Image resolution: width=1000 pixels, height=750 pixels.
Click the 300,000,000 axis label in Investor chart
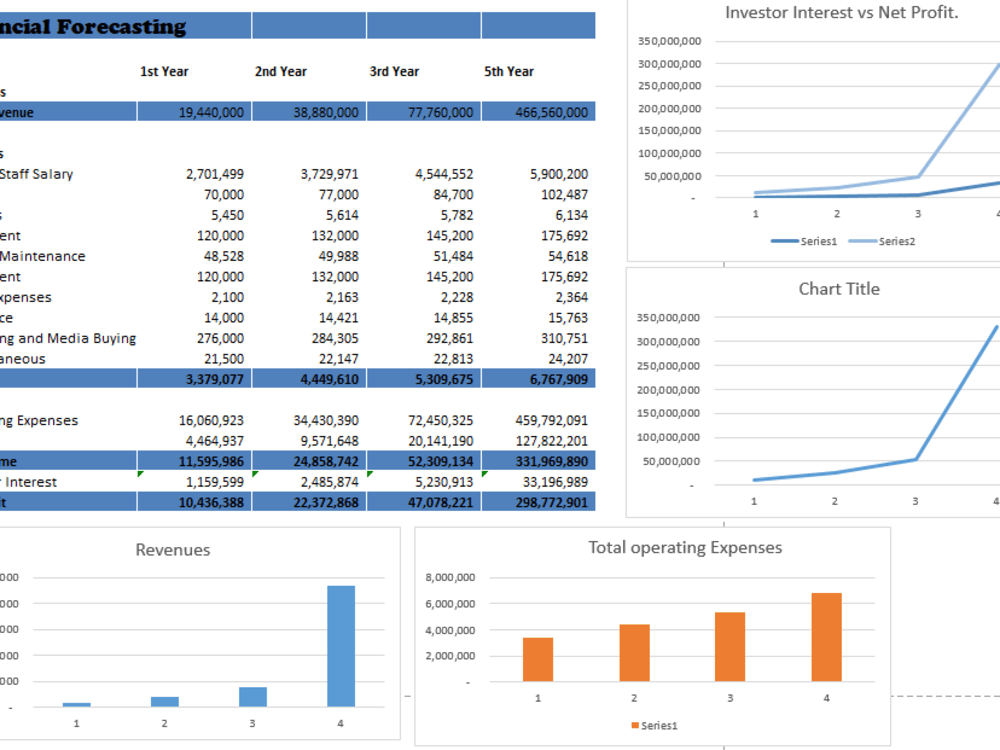[670, 64]
